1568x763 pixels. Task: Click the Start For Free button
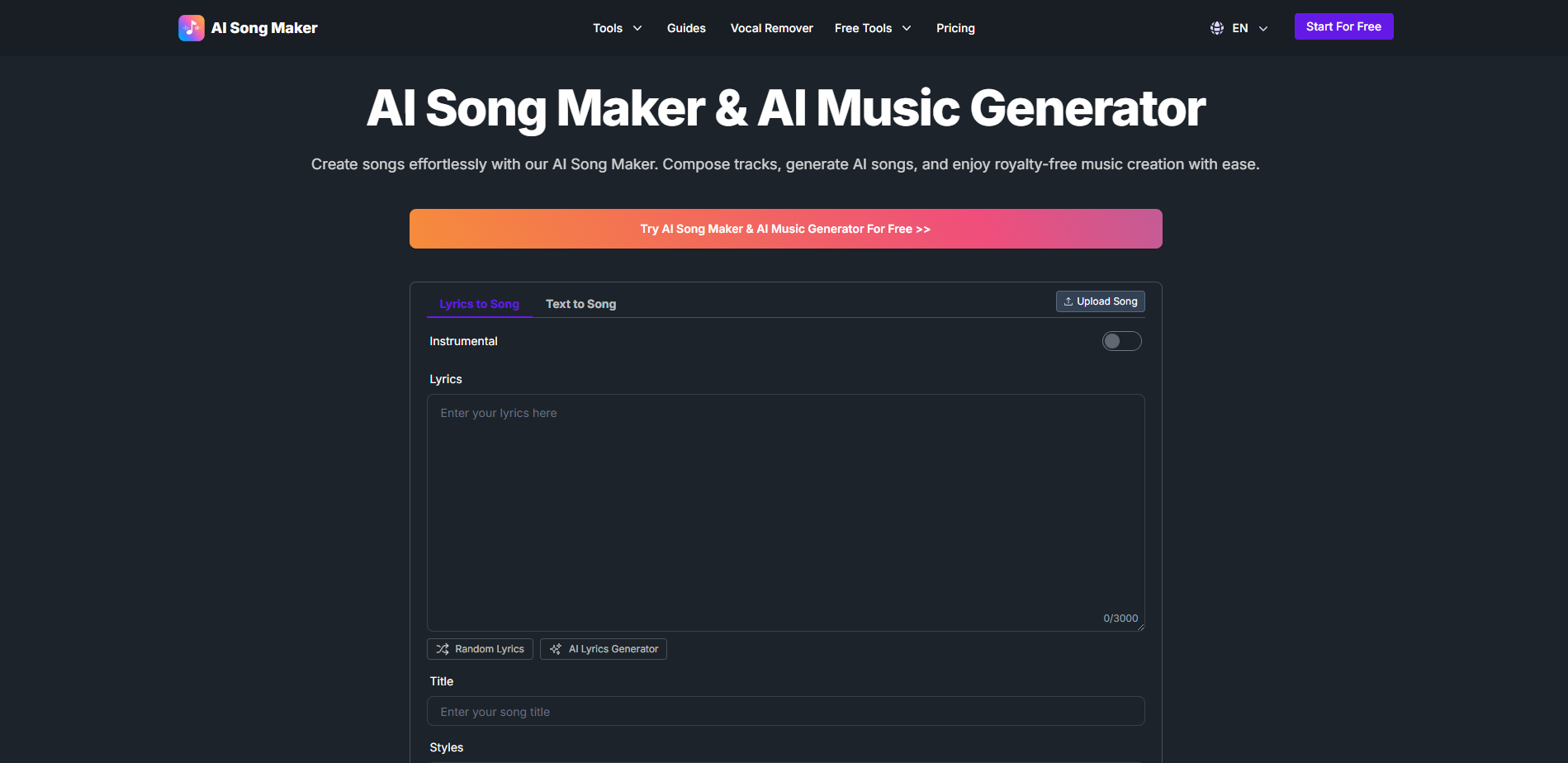click(1343, 26)
